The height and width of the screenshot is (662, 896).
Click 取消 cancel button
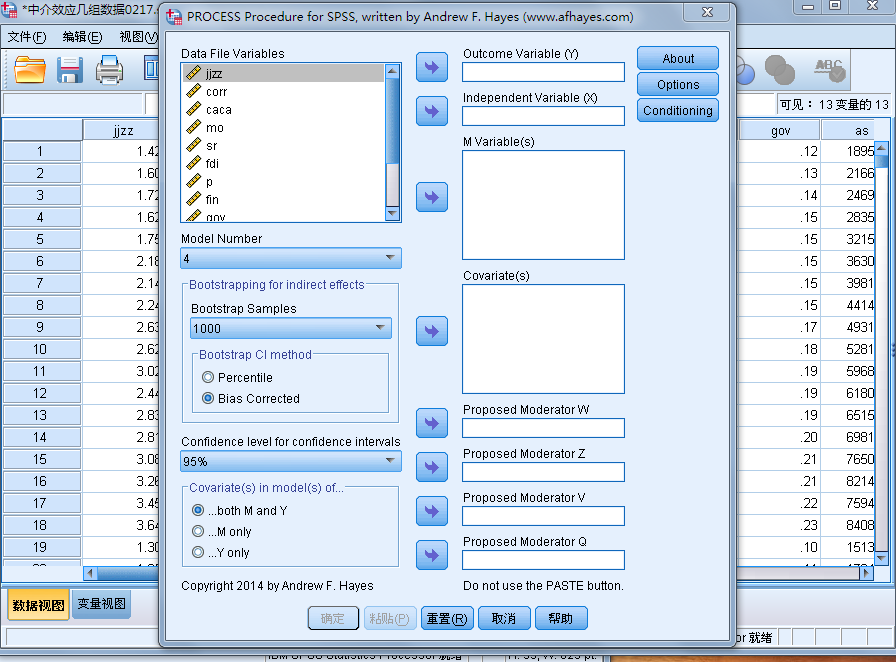coord(503,619)
